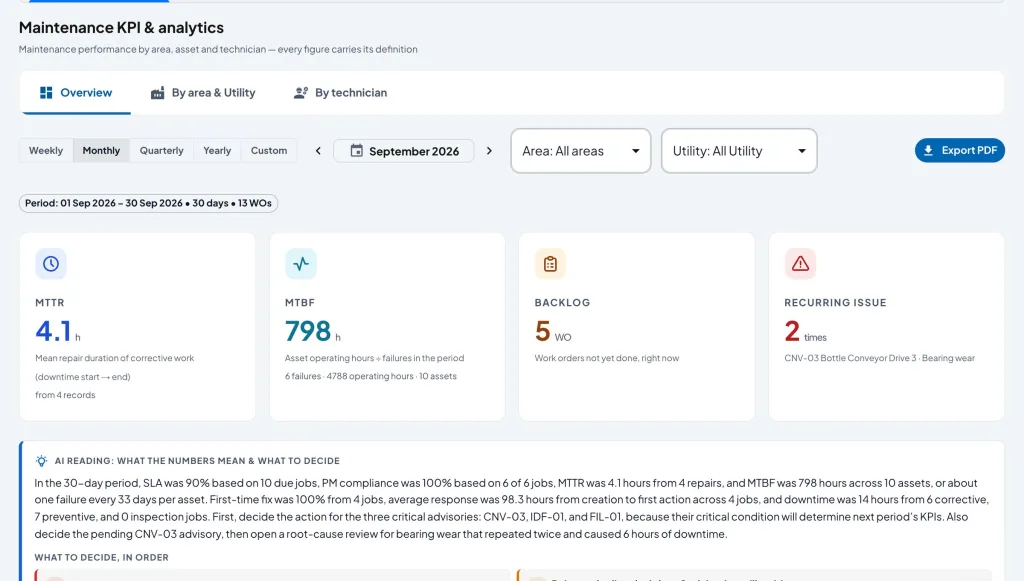Open the Overview tab
Screen dimensions: 1024x581
76,93
